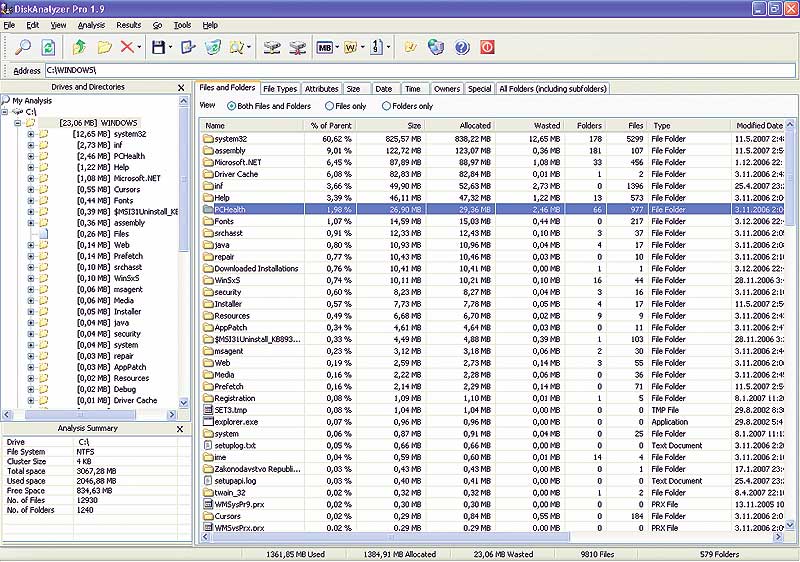Select the Downloaded Installations folder row
Viewport: 800px width, 562px height.
click(493, 269)
